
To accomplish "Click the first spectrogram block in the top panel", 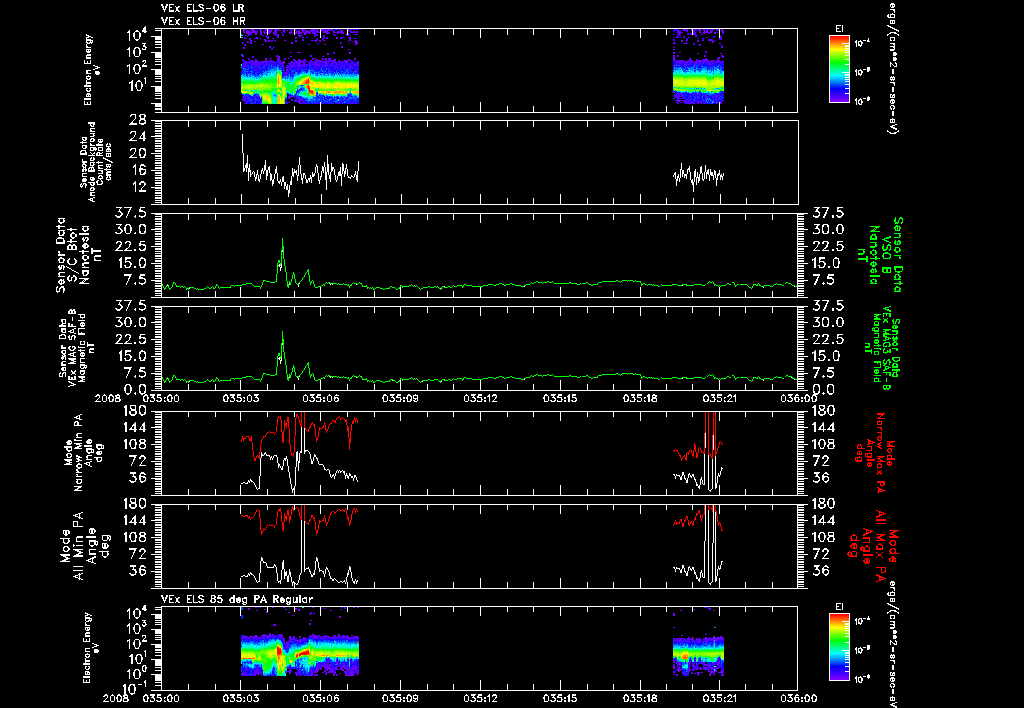I will tap(300, 67).
